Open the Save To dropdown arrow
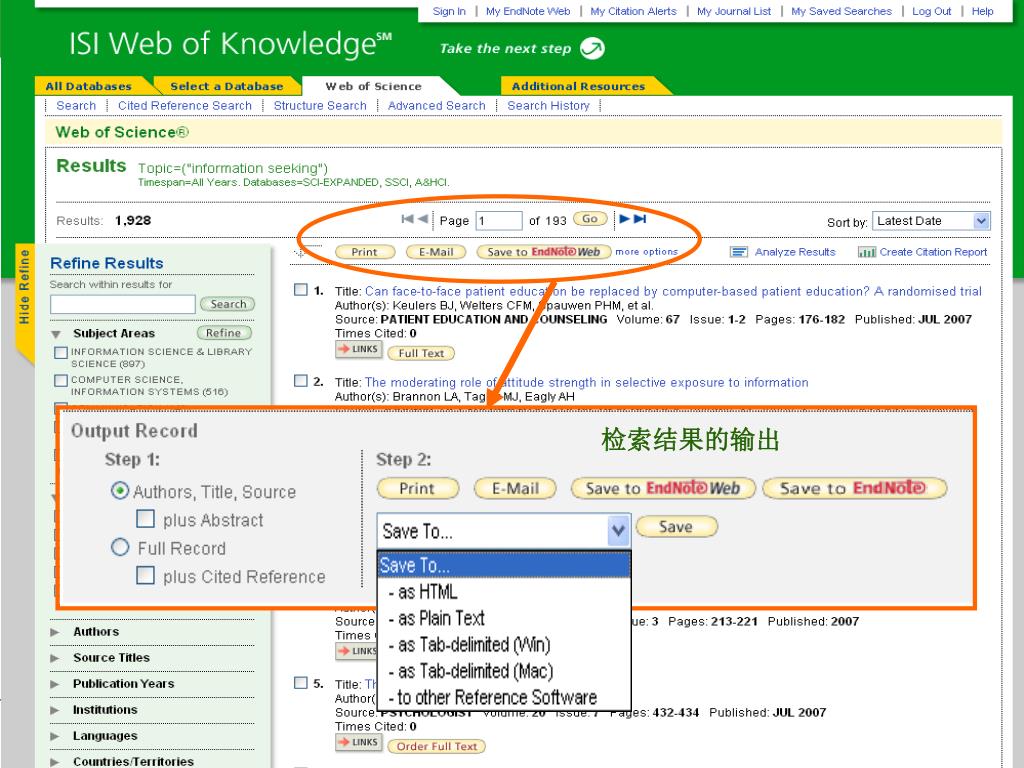 [618, 530]
